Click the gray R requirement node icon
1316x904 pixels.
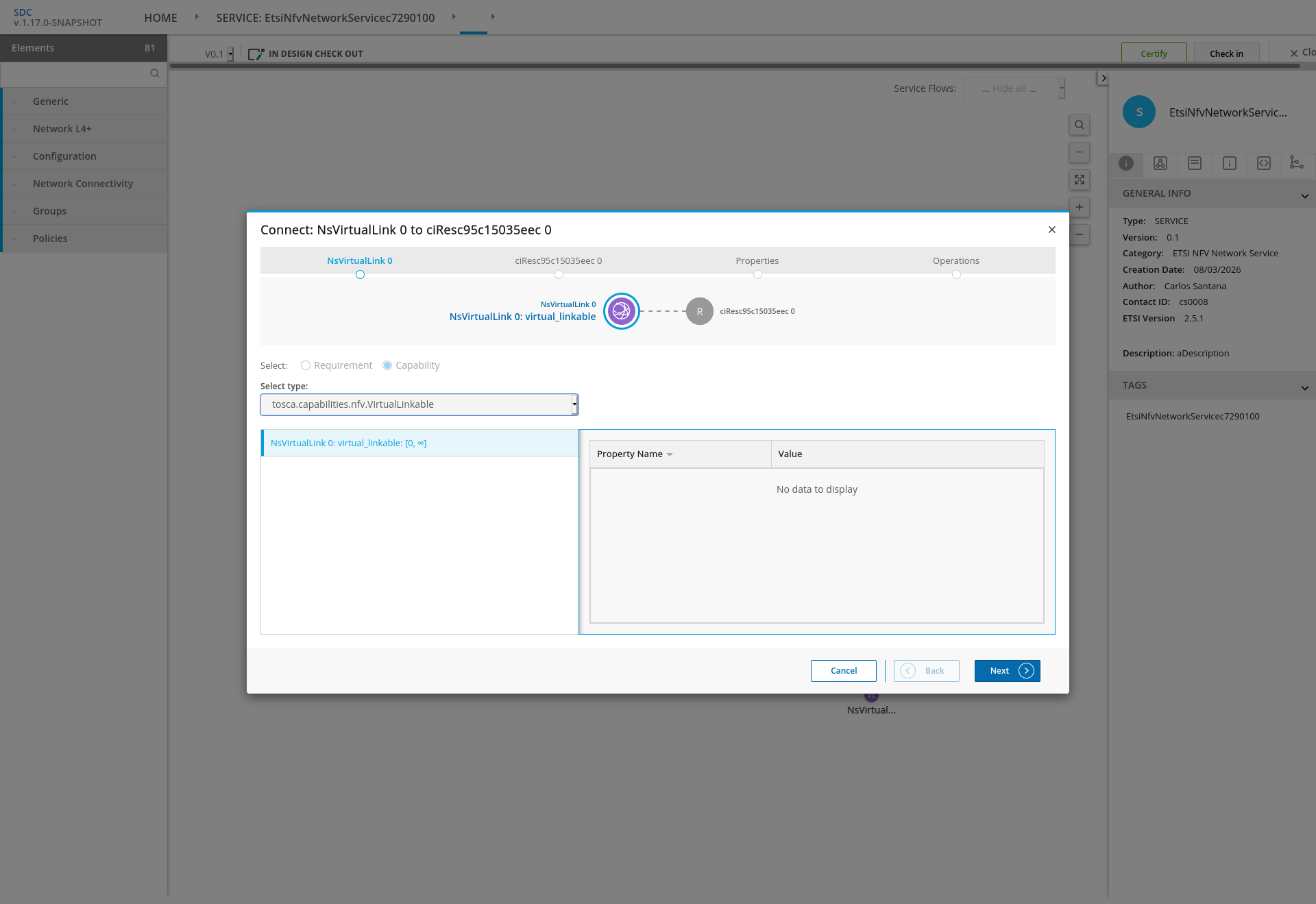click(x=700, y=311)
